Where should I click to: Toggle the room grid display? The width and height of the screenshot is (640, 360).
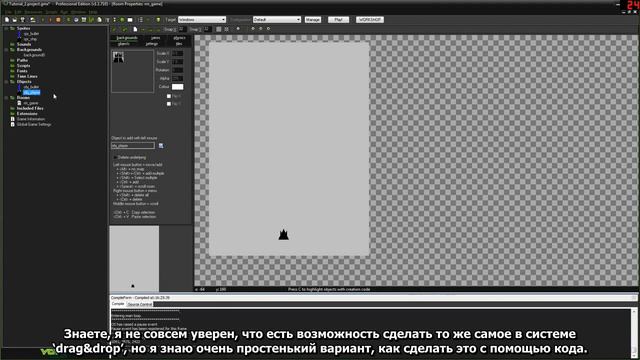click(219, 29)
